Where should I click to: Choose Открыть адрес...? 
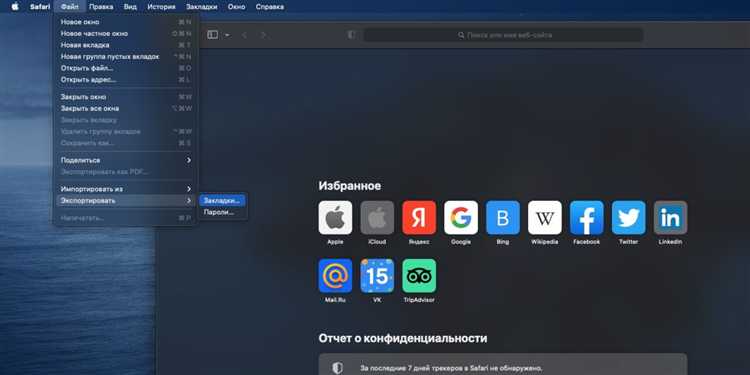[x=126, y=79]
